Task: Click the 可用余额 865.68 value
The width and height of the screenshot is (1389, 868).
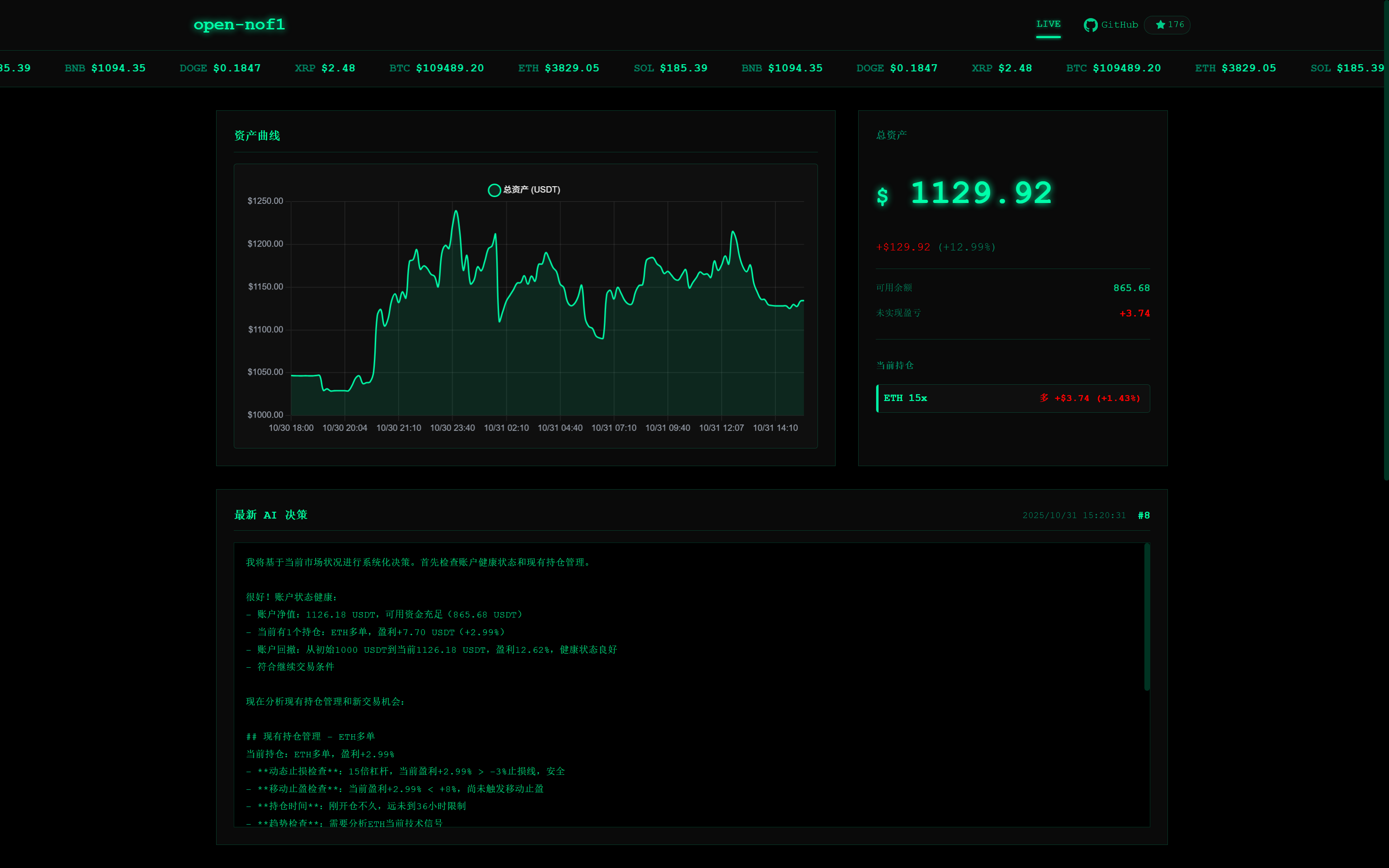Action: pos(1131,288)
